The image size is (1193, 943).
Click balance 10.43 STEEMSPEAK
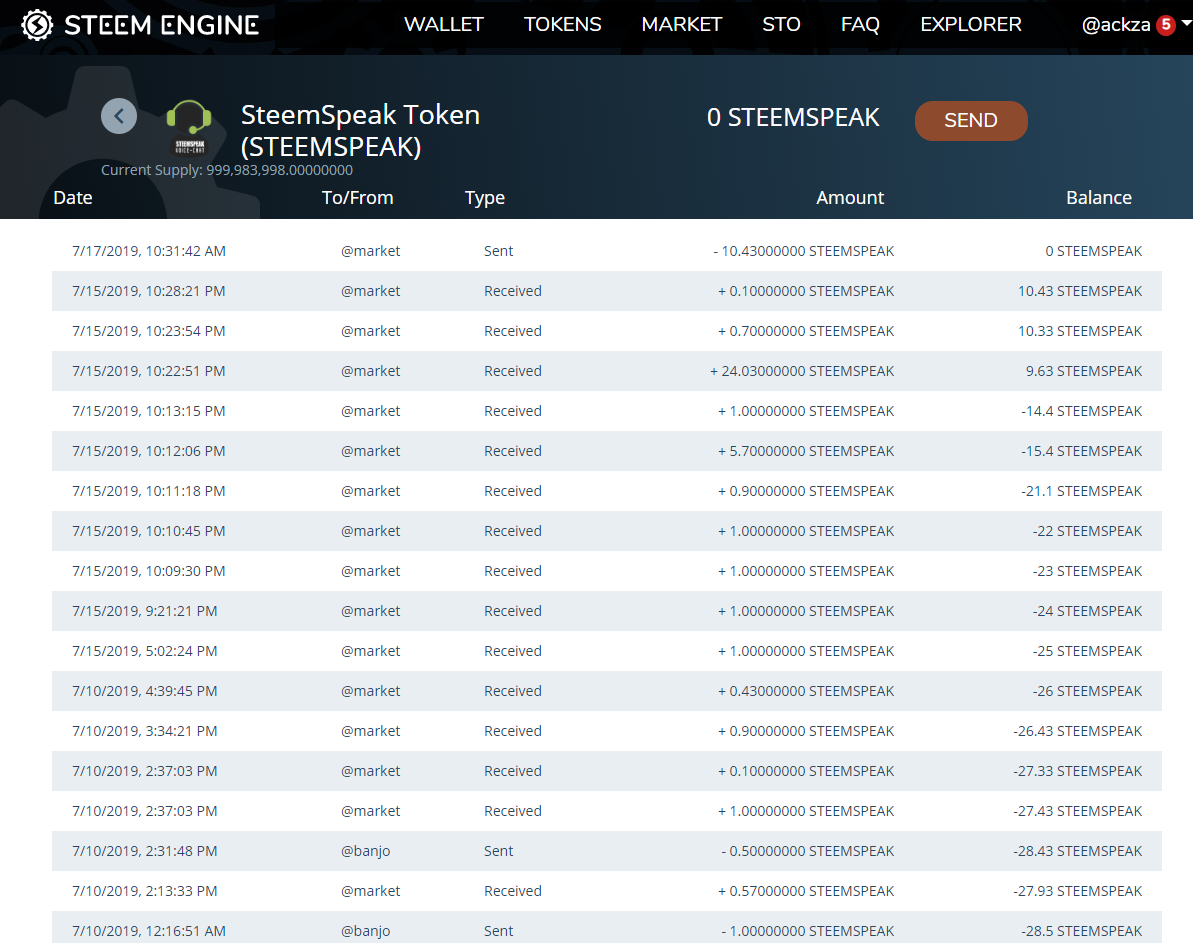coord(1080,291)
